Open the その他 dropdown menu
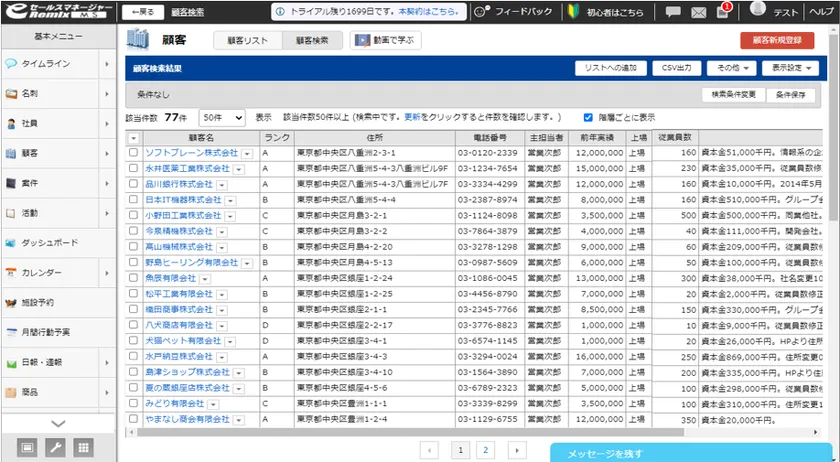The width and height of the screenshot is (840, 462). (733, 68)
